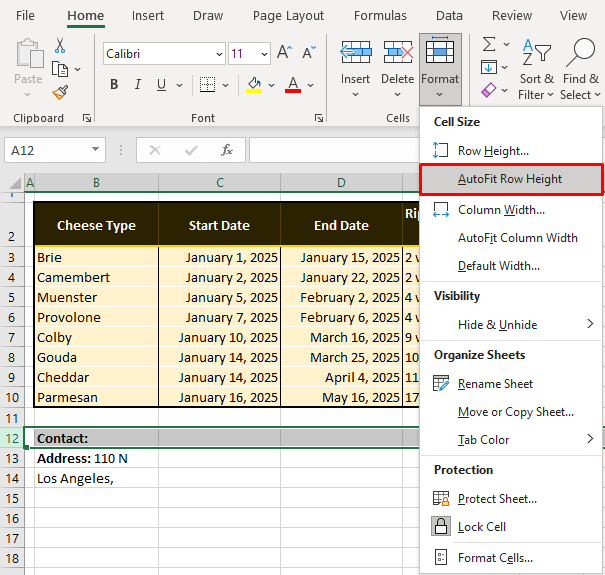Click the Insert Function fx icon
Image resolution: width=605 pixels, height=575 pixels.
[x=227, y=150]
